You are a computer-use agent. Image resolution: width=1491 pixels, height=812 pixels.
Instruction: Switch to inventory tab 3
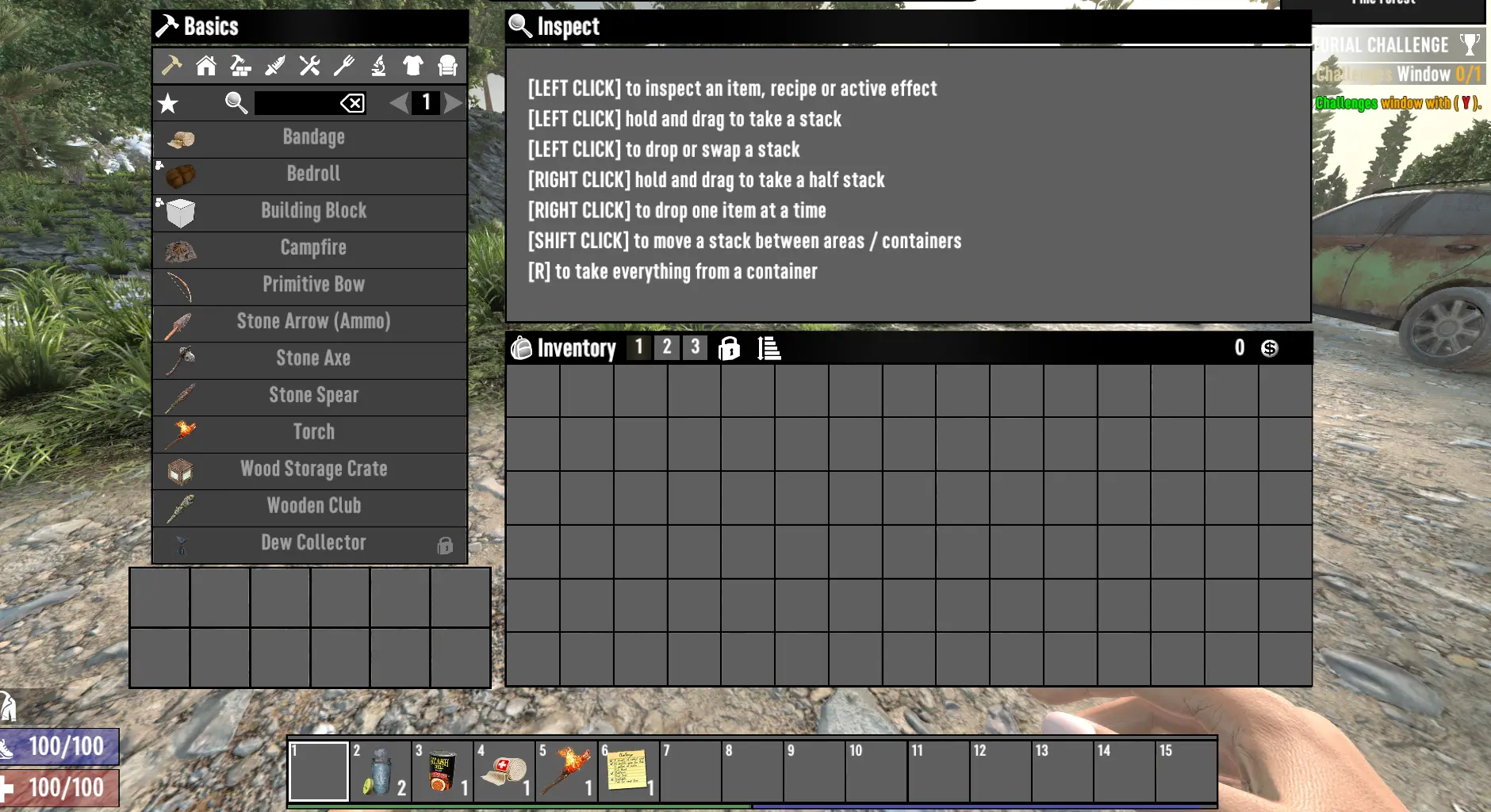[x=695, y=347]
